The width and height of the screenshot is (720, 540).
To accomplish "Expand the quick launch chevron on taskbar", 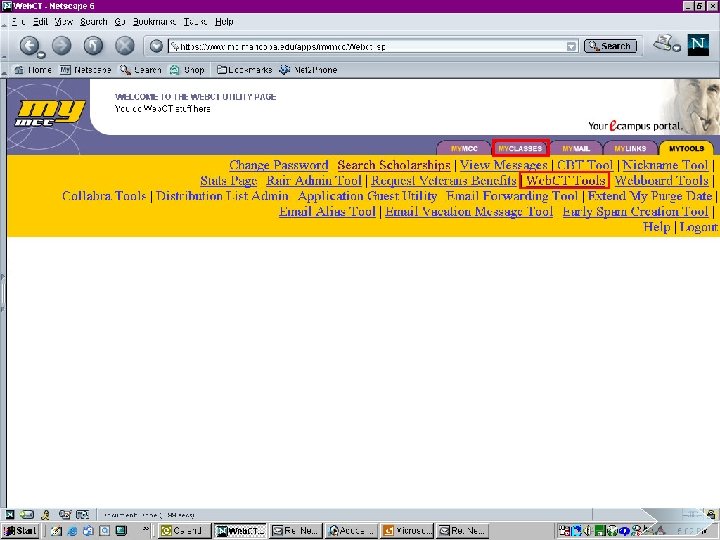I will tap(146, 529).
